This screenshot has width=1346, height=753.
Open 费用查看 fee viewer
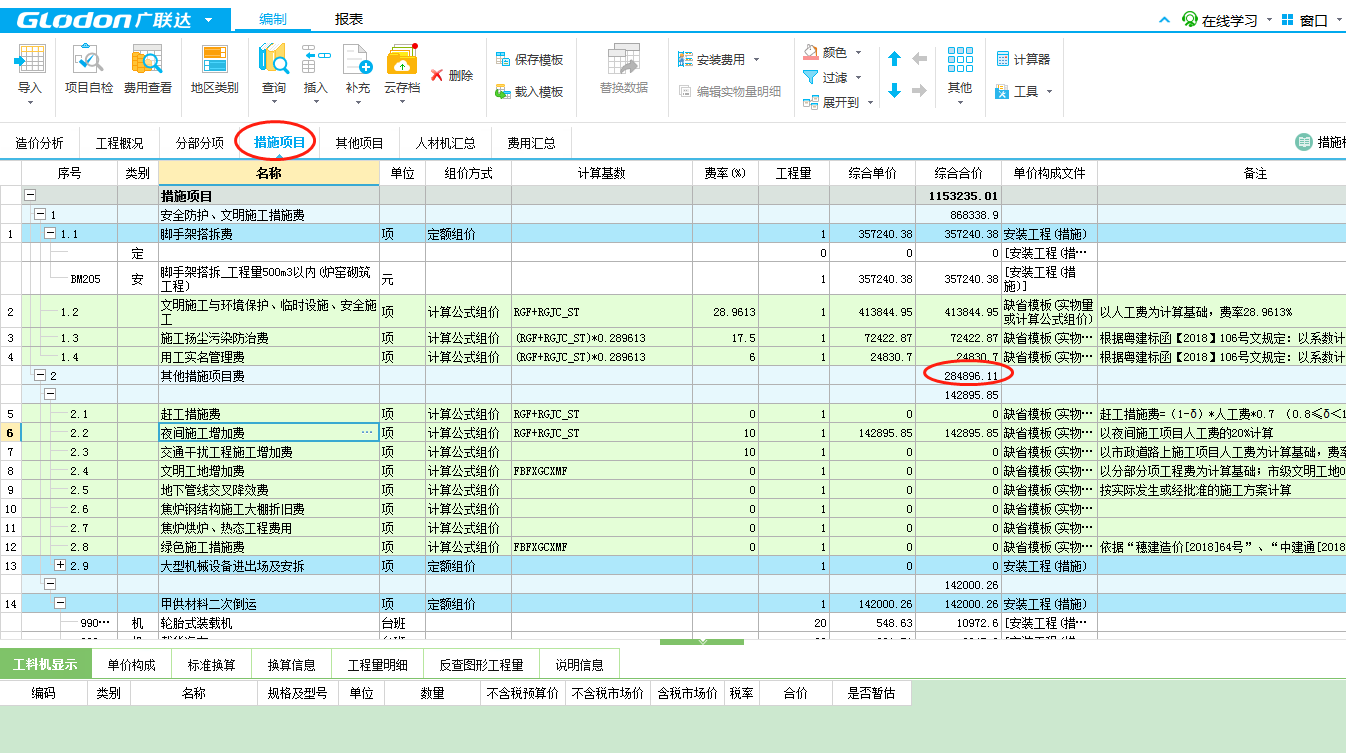click(x=147, y=70)
